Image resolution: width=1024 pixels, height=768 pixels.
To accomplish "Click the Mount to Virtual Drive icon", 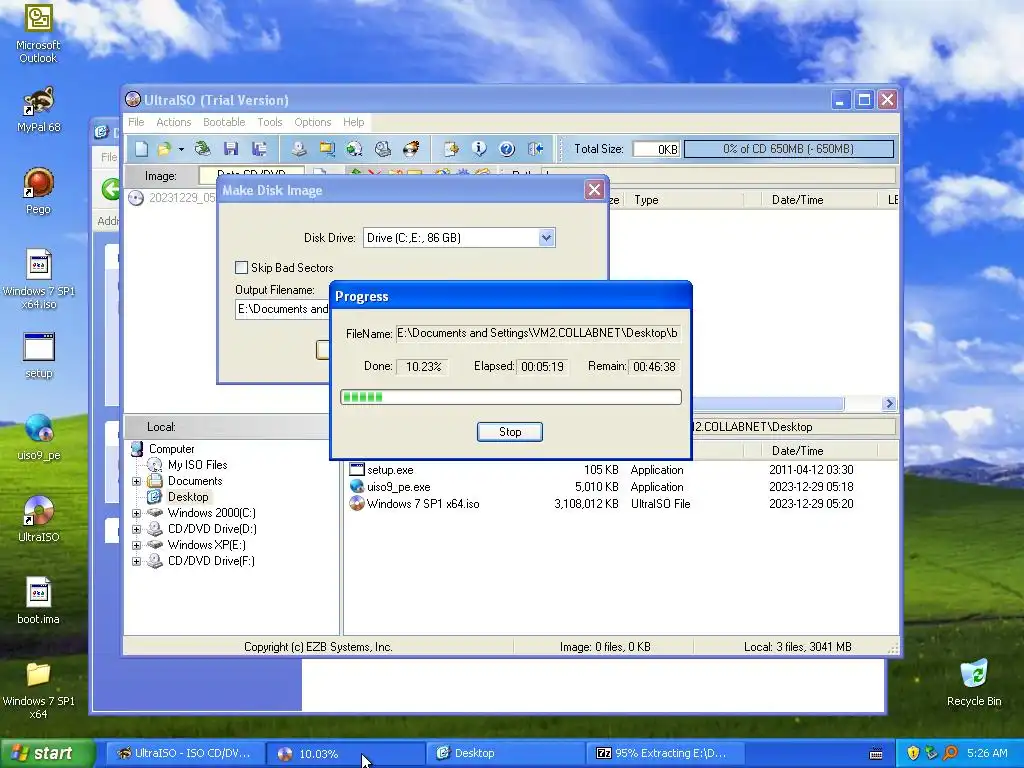I will coord(383,149).
